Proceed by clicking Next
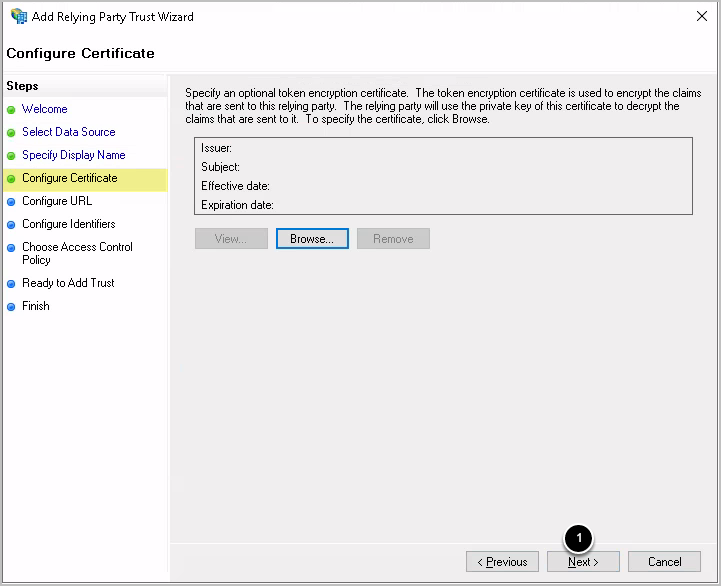 tap(583, 562)
